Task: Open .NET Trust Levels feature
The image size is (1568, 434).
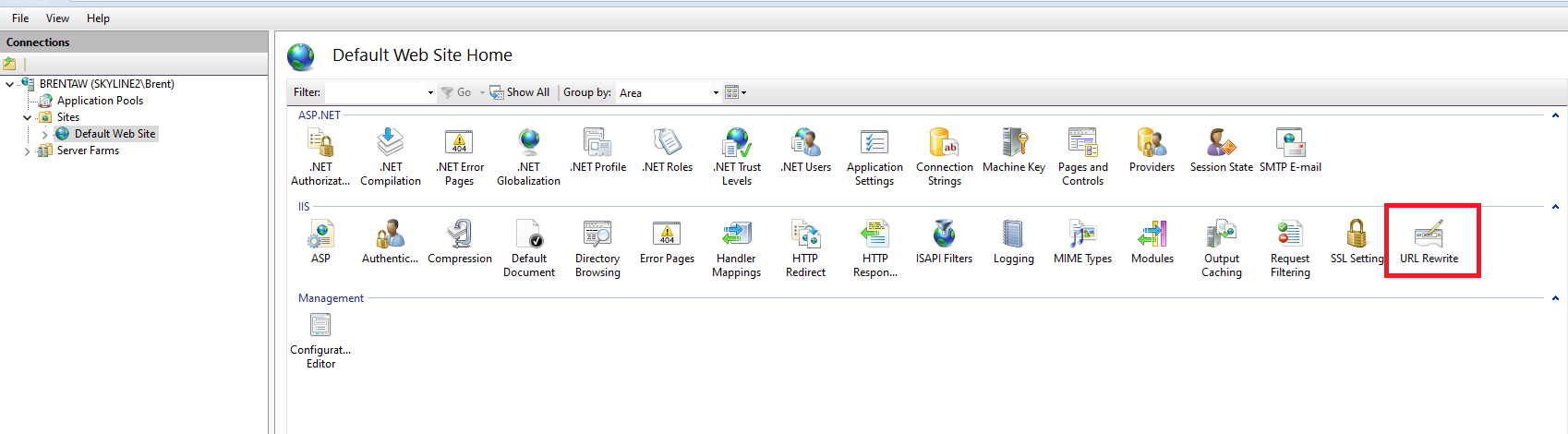Action: [x=737, y=157]
